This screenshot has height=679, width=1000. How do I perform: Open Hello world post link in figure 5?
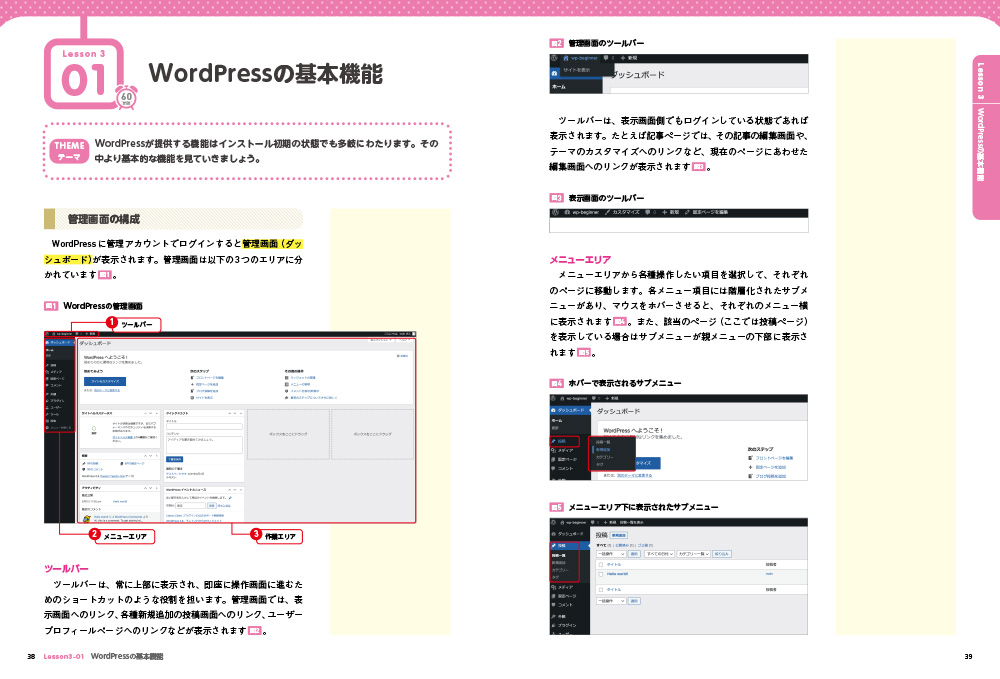coord(617,574)
